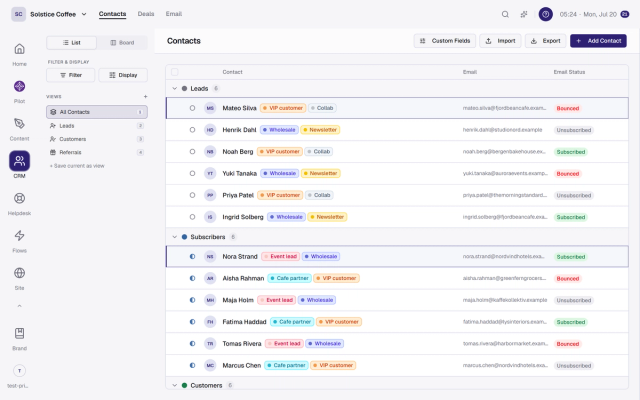The width and height of the screenshot is (640, 400).
Task: Switch to the Deals tab
Action: (x=146, y=14)
